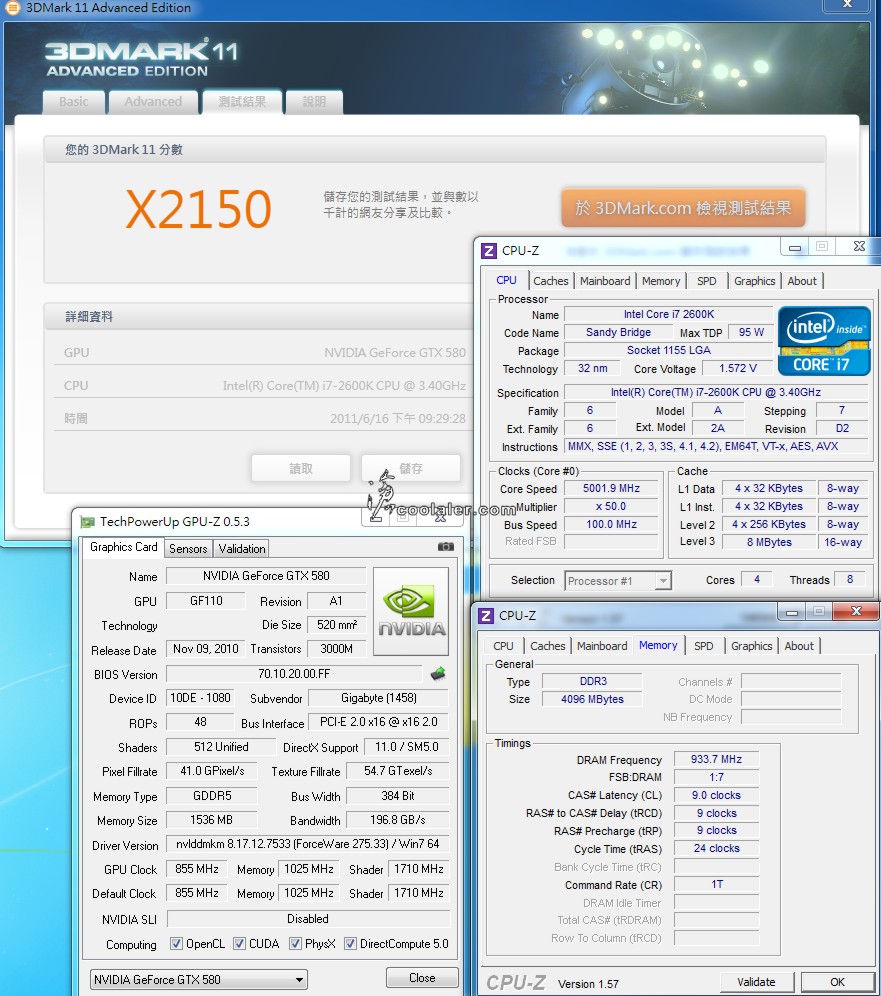The height and width of the screenshot is (996, 881).
Task: Click the X2150 score text
Action: click(199, 208)
